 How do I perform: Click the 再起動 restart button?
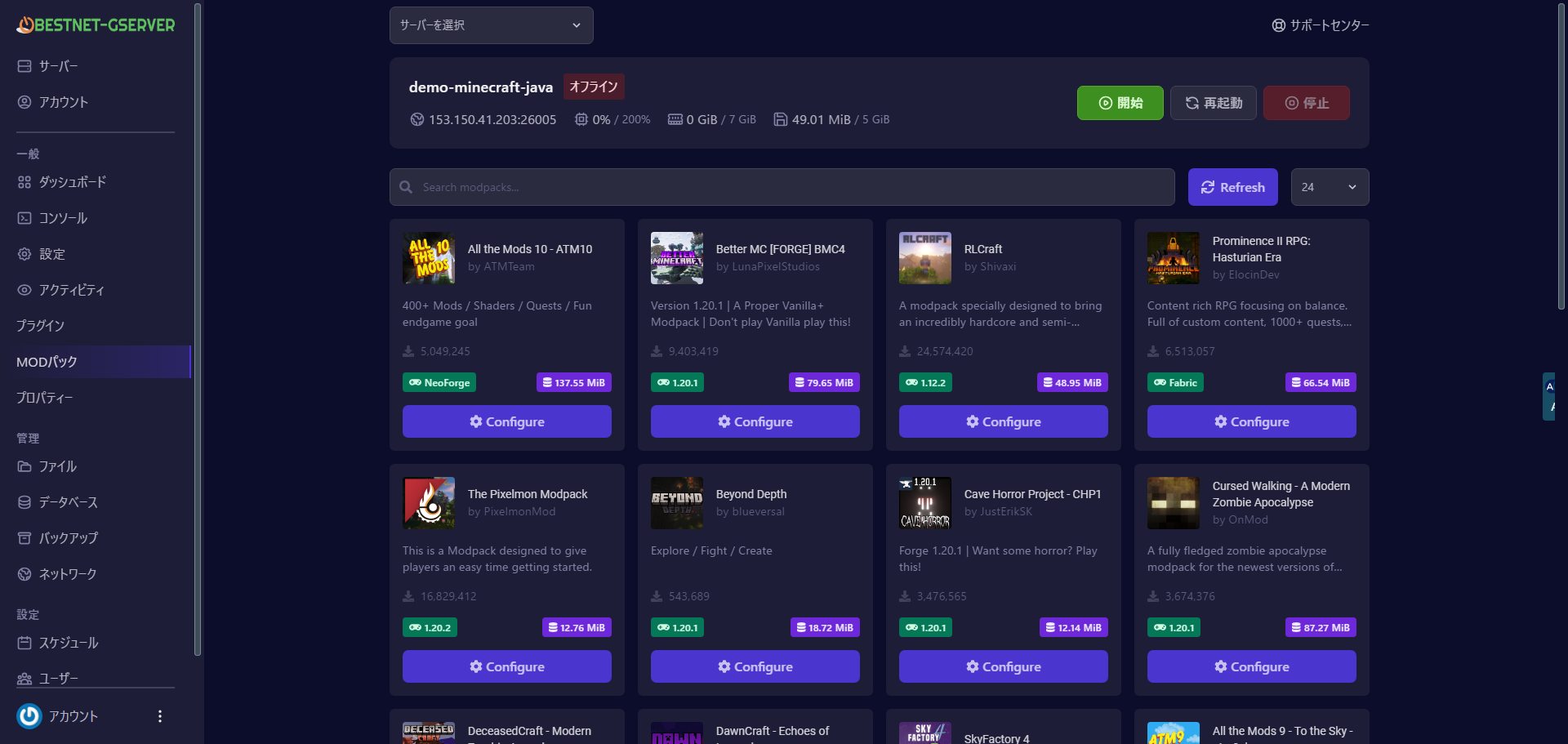click(x=1214, y=103)
